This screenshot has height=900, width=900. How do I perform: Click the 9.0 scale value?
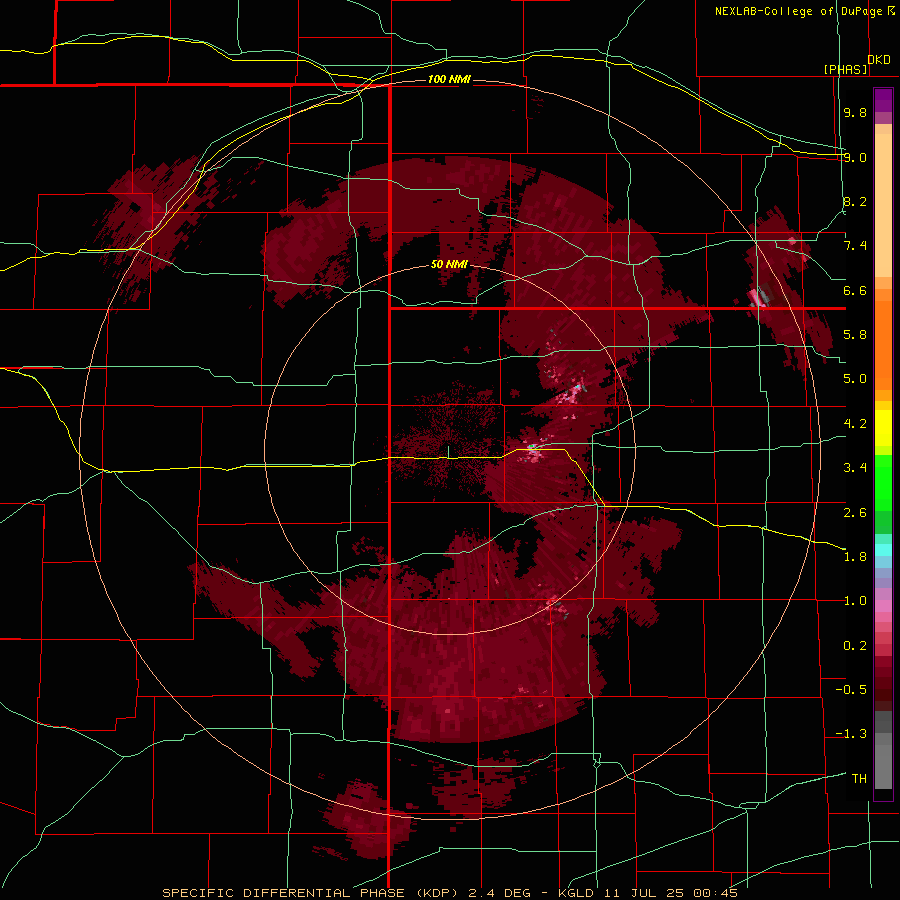coord(855,157)
